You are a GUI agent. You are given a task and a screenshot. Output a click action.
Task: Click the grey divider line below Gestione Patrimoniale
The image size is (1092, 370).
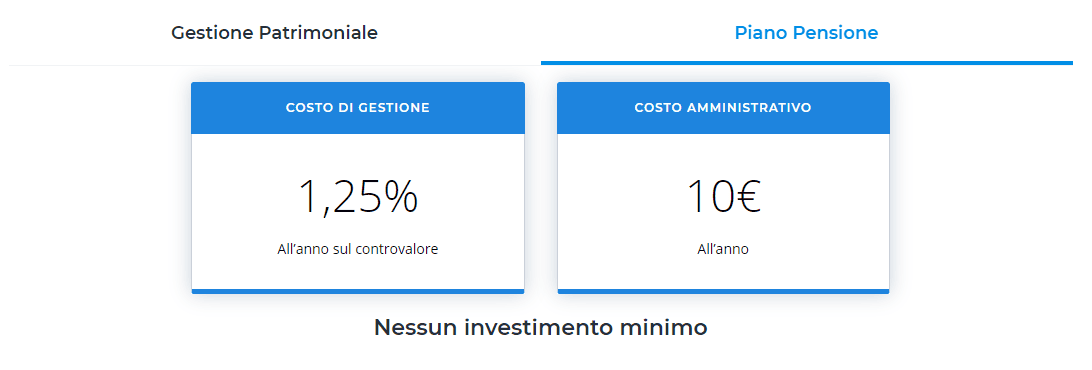[274, 65]
